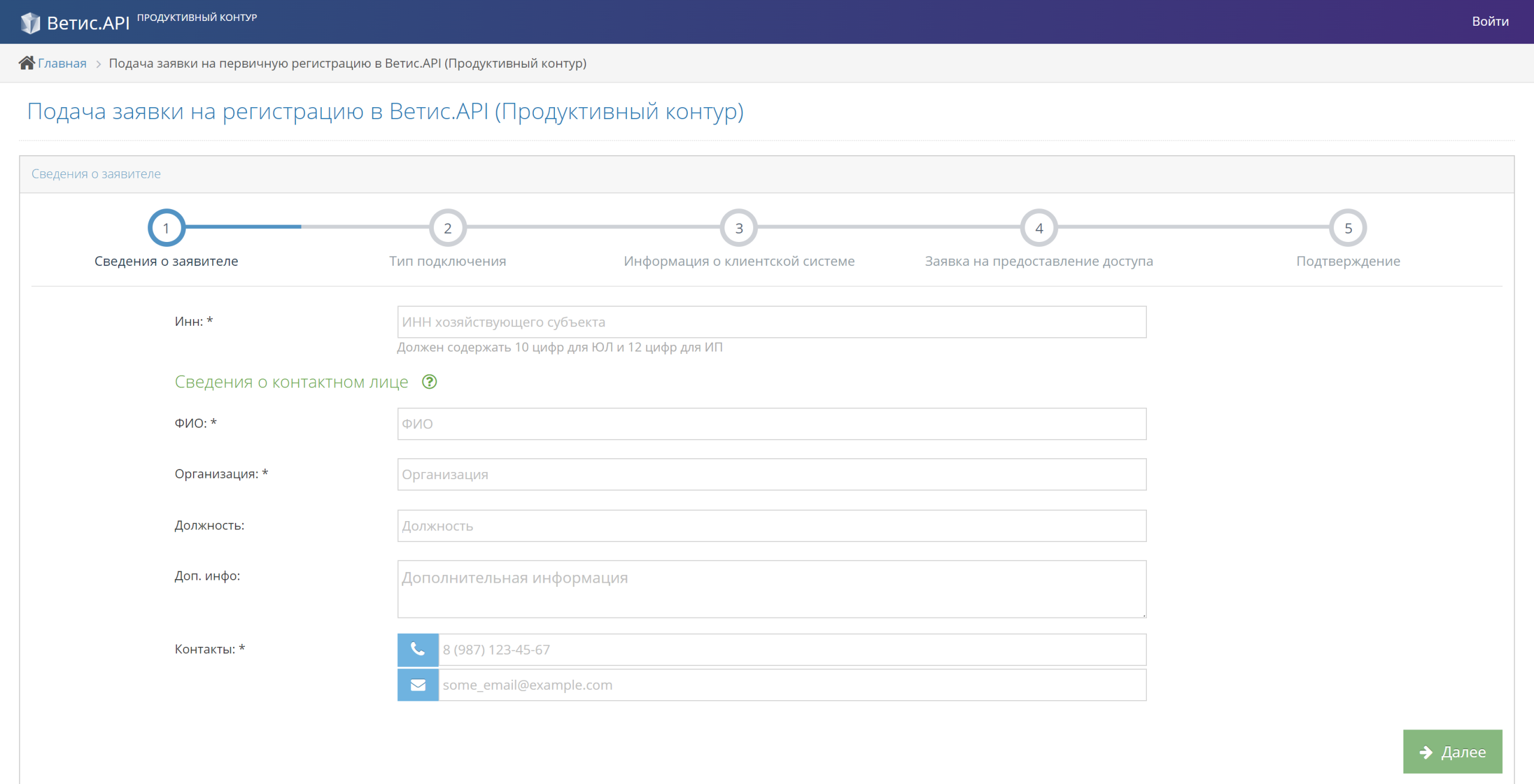Click the Контакты field label
Viewport: 1534px width, 784px height.
[x=210, y=649]
